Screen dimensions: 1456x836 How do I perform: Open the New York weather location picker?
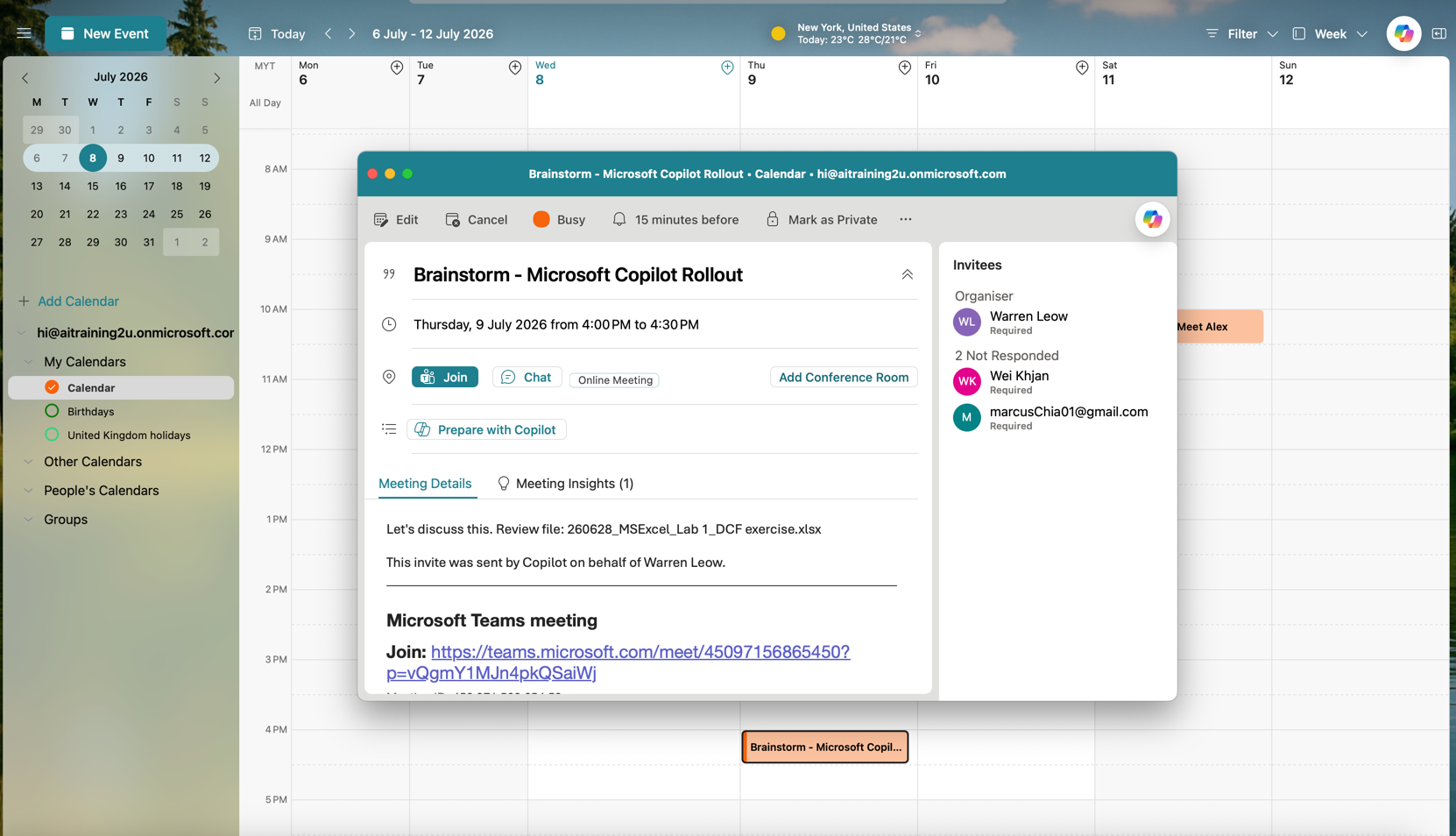coord(846,33)
